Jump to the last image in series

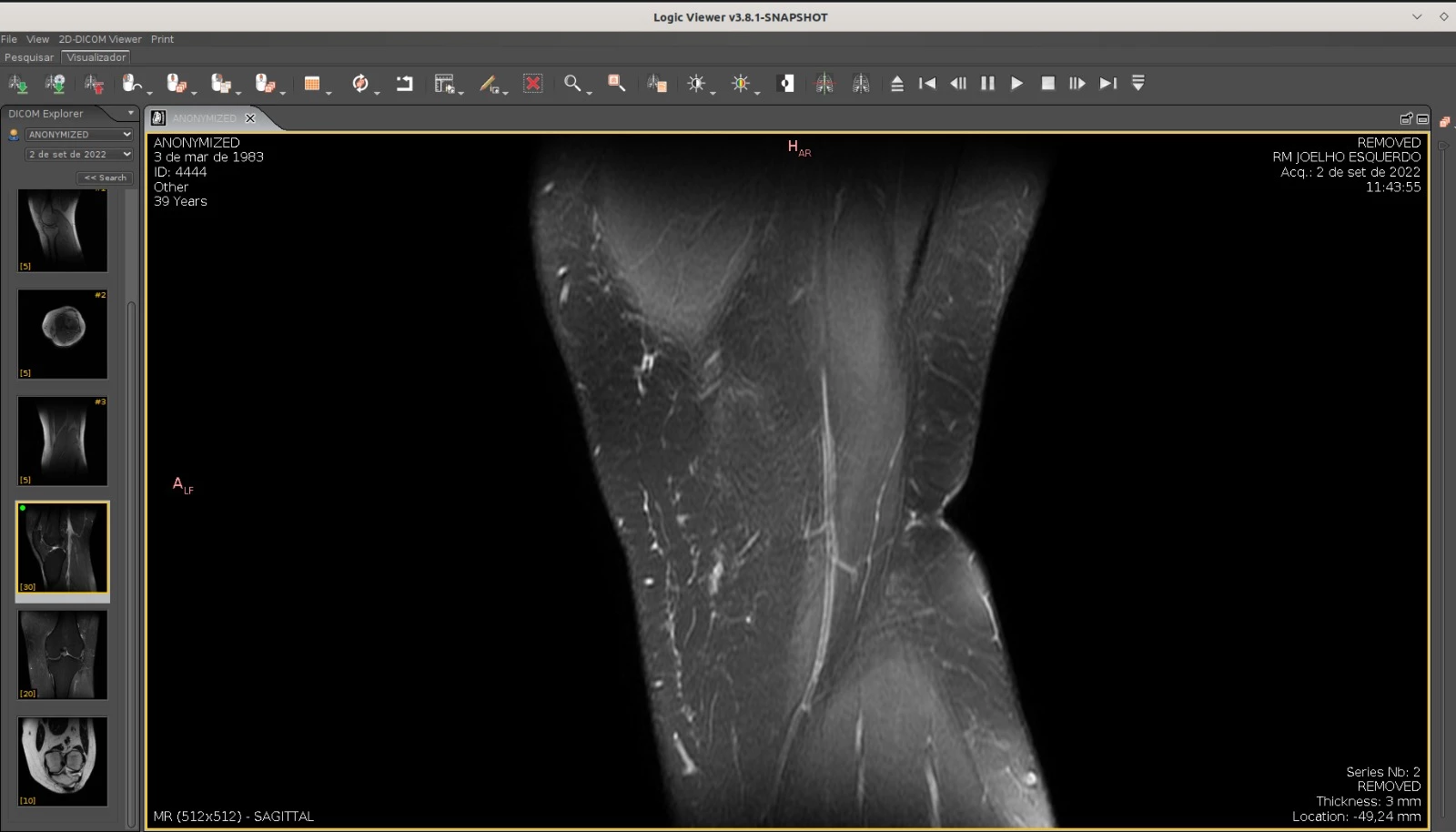tap(1107, 84)
